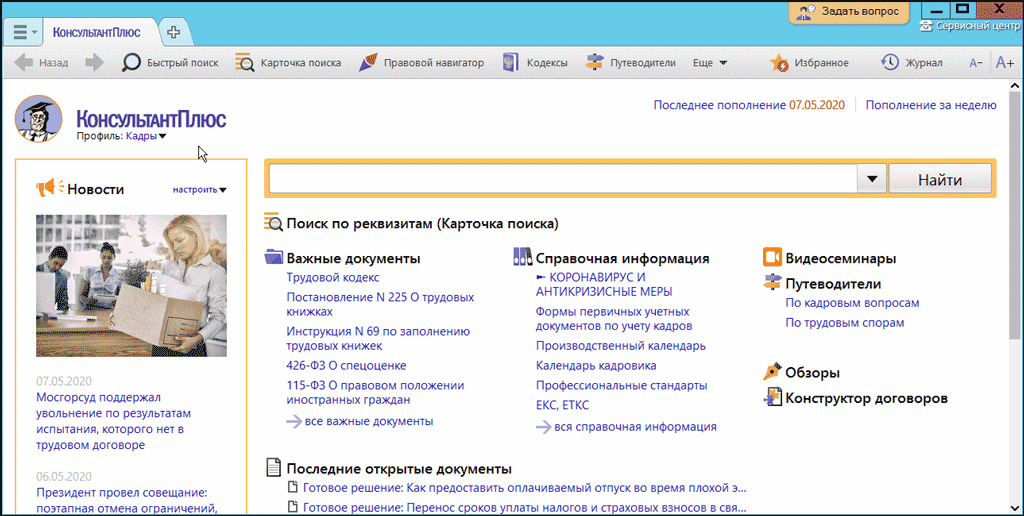Click into the main search input field
This screenshot has width=1024, height=516.
point(562,178)
